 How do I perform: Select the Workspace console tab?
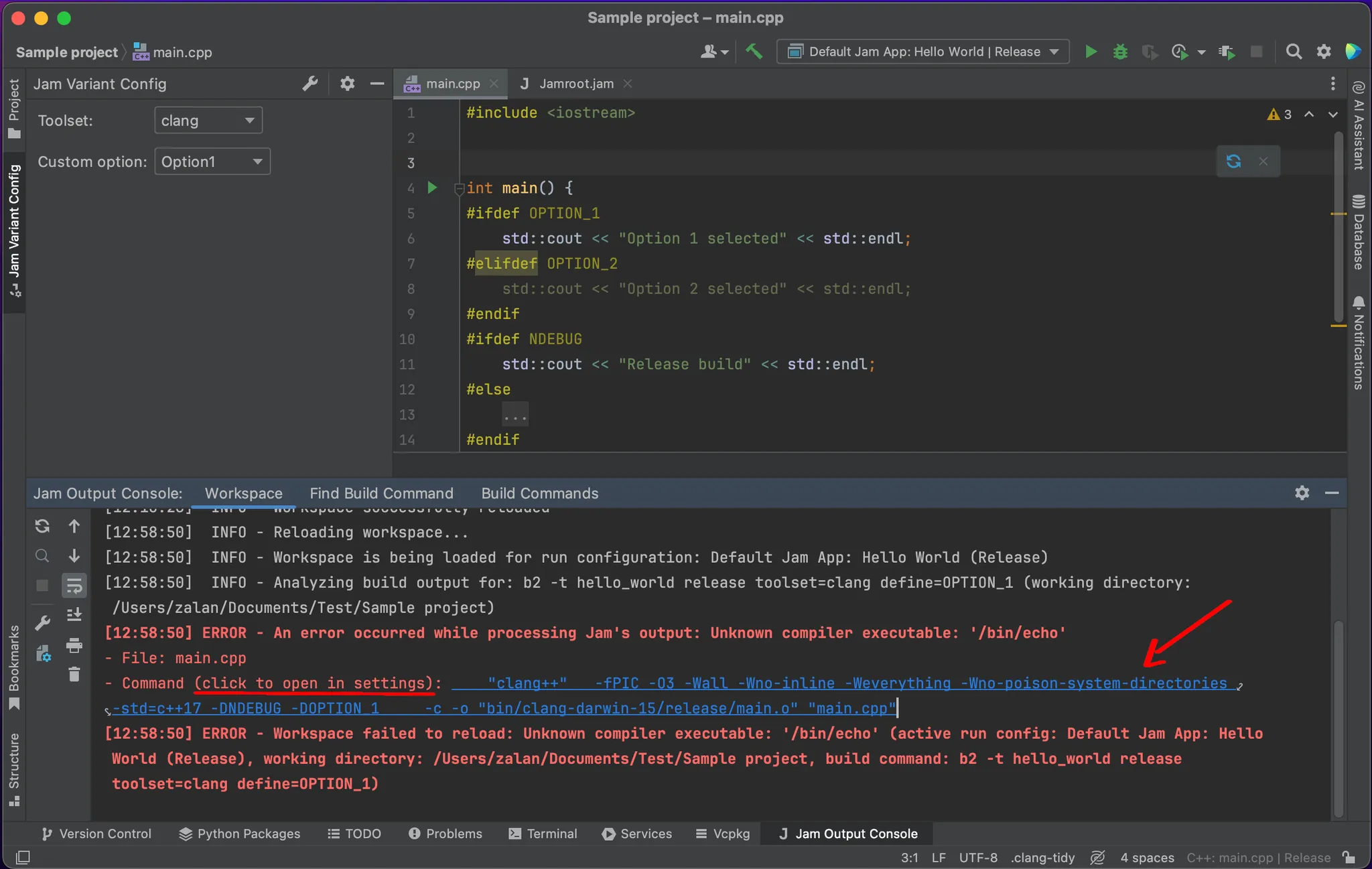(244, 493)
